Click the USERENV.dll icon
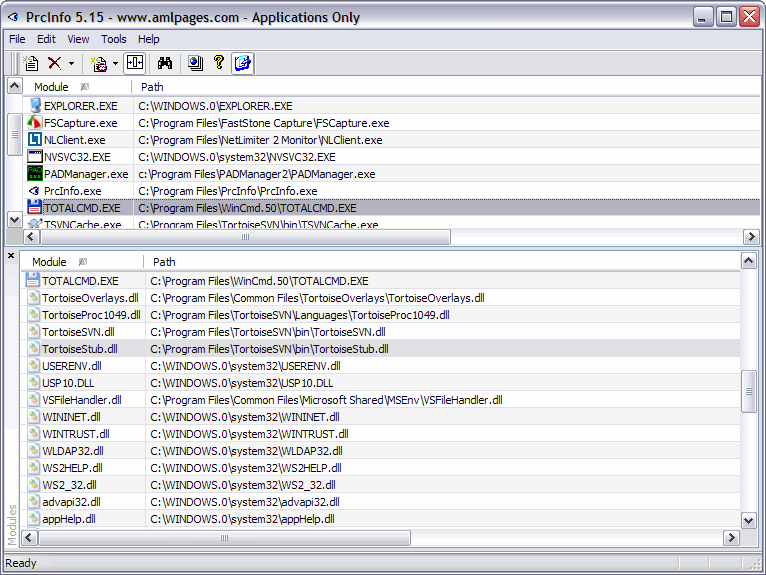Screen dimensions: 766x575 [33, 365]
